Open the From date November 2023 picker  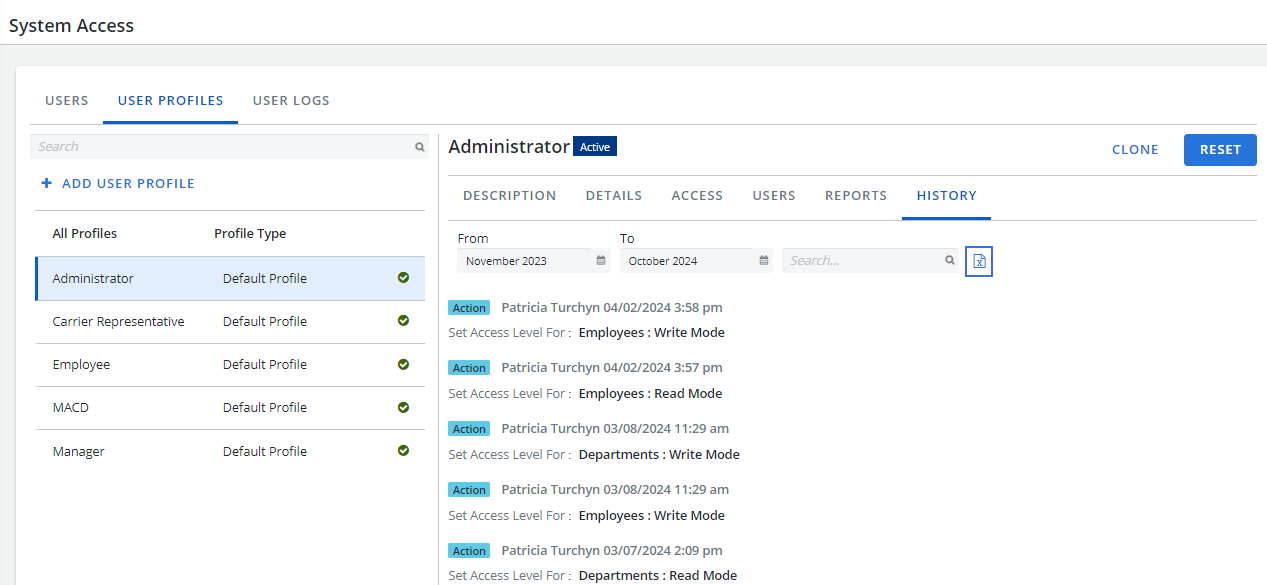point(525,261)
